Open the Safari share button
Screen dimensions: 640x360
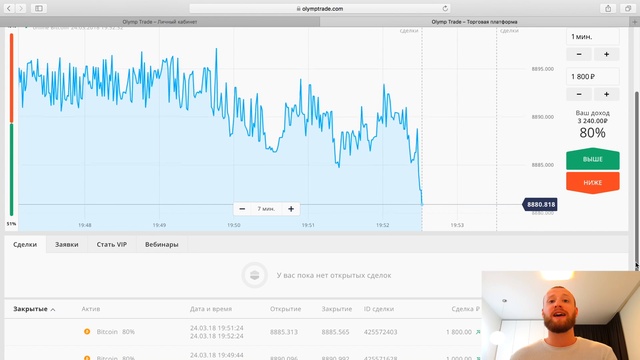[x=608, y=8]
